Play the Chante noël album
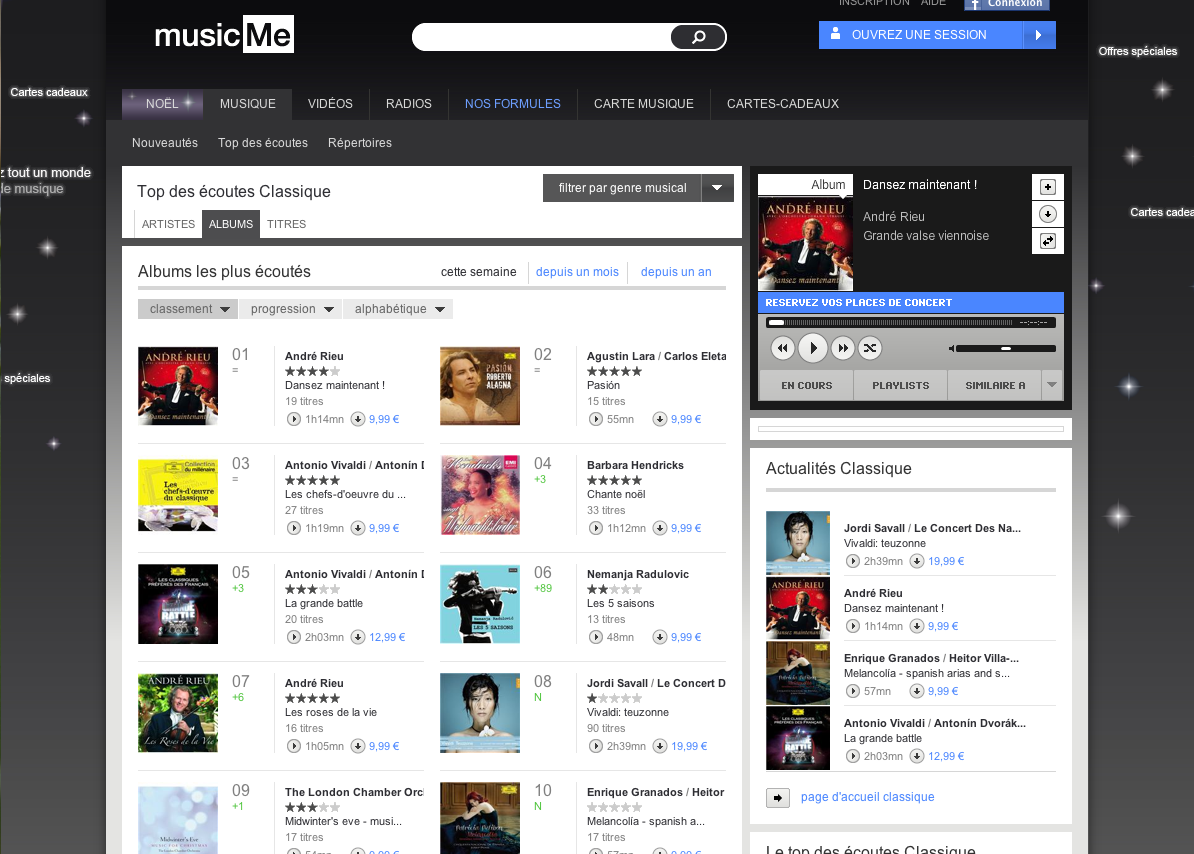The width and height of the screenshot is (1194, 854). click(595, 528)
